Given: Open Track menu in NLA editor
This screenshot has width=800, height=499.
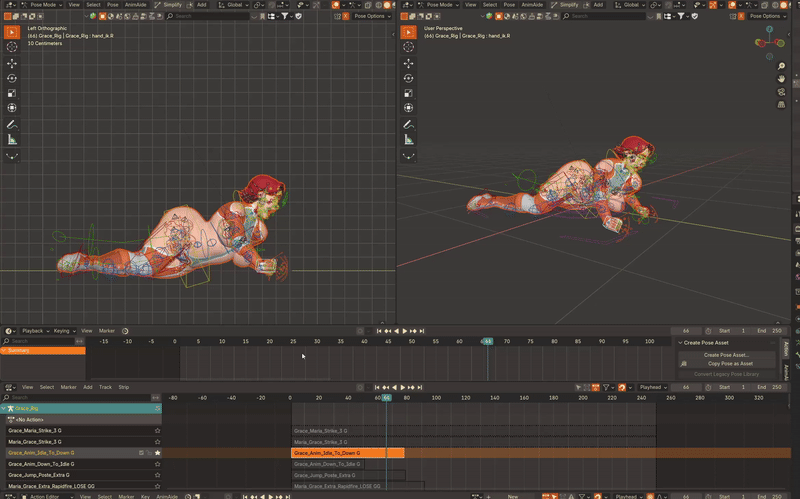Looking at the screenshot, I should pyautogui.click(x=105, y=387).
